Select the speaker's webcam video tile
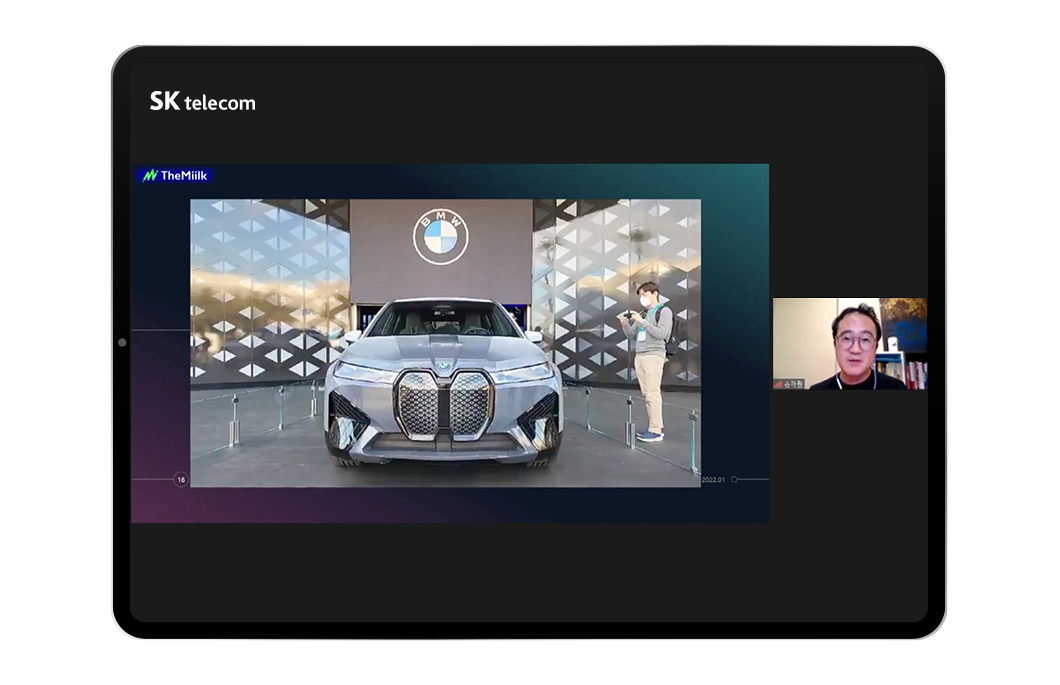This screenshot has width=1060, height=685. (849, 343)
